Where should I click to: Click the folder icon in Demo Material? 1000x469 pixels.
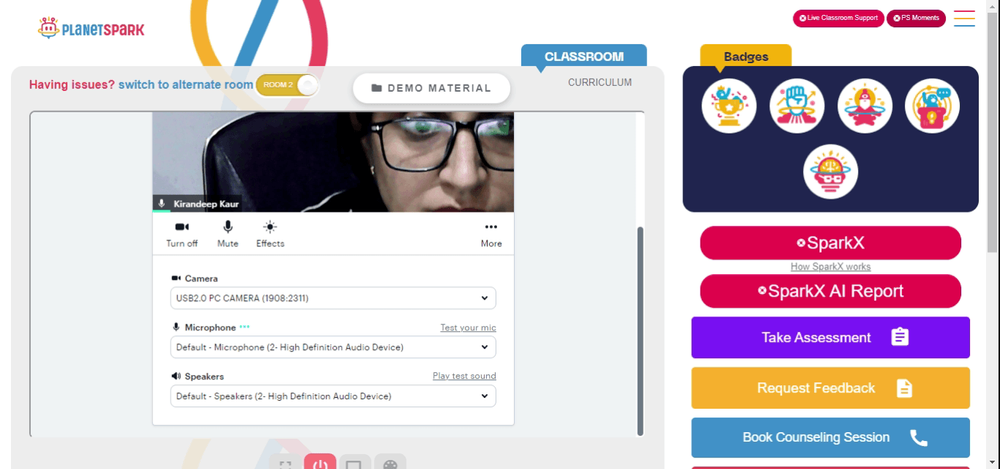click(376, 88)
